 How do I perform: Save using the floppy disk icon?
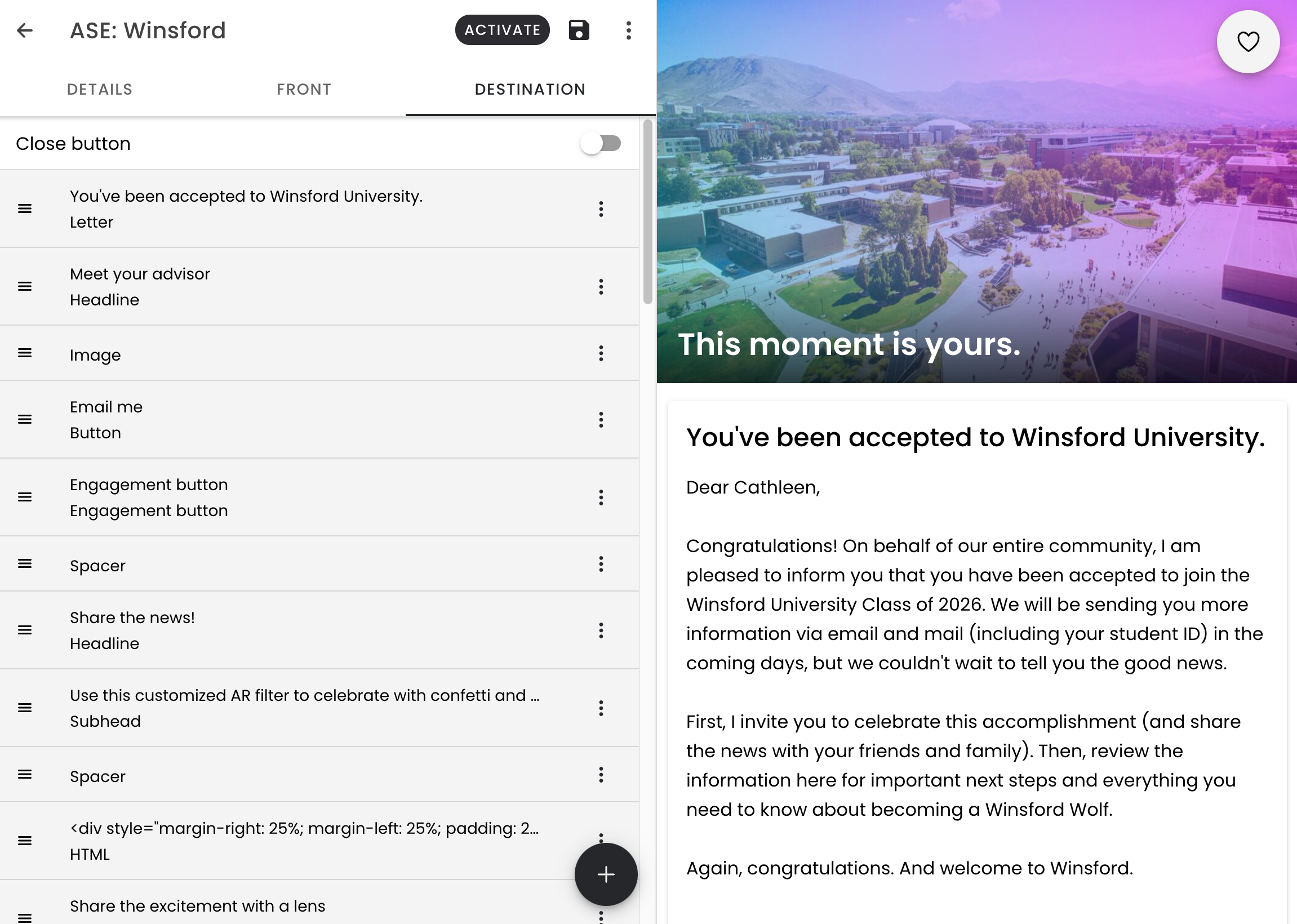click(579, 30)
